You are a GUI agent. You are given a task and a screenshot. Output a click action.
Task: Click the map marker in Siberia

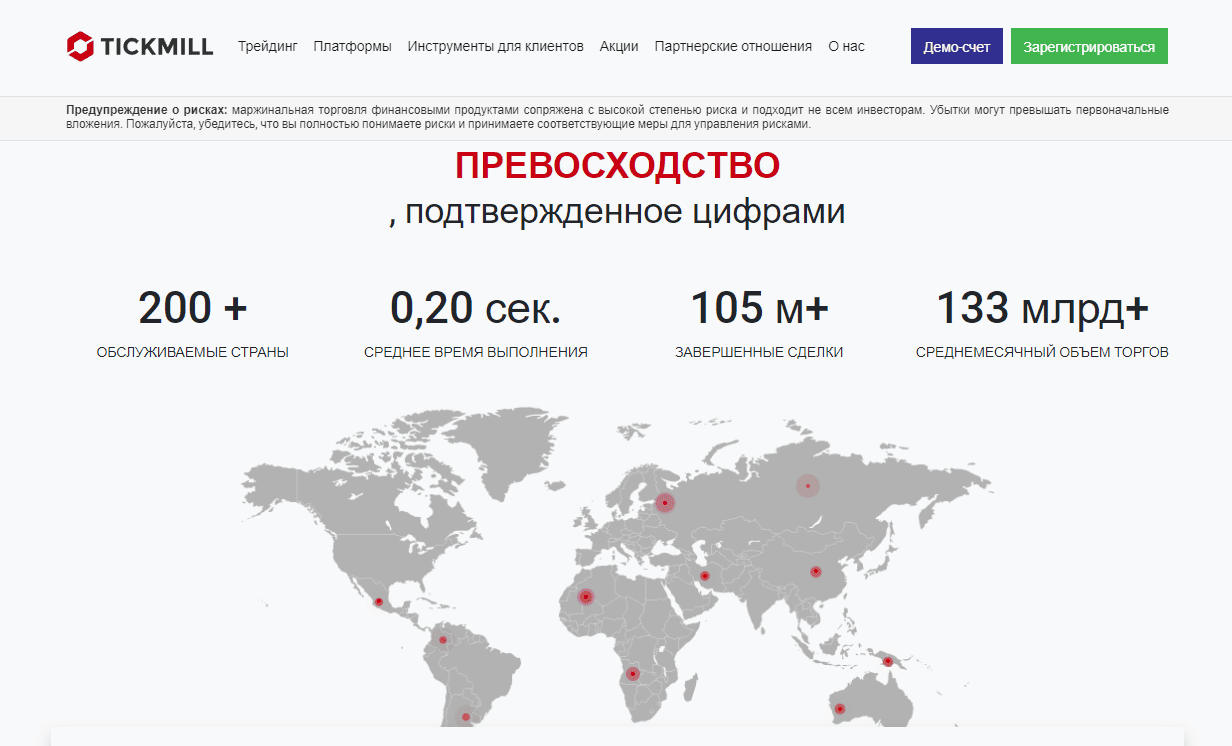click(x=807, y=486)
